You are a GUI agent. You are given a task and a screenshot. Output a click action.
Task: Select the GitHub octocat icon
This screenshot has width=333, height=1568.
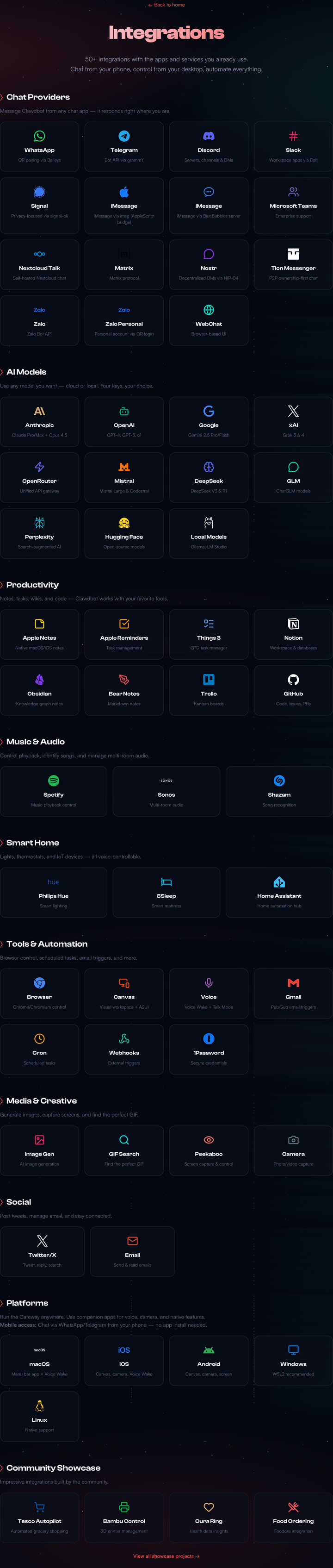(x=293, y=680)
